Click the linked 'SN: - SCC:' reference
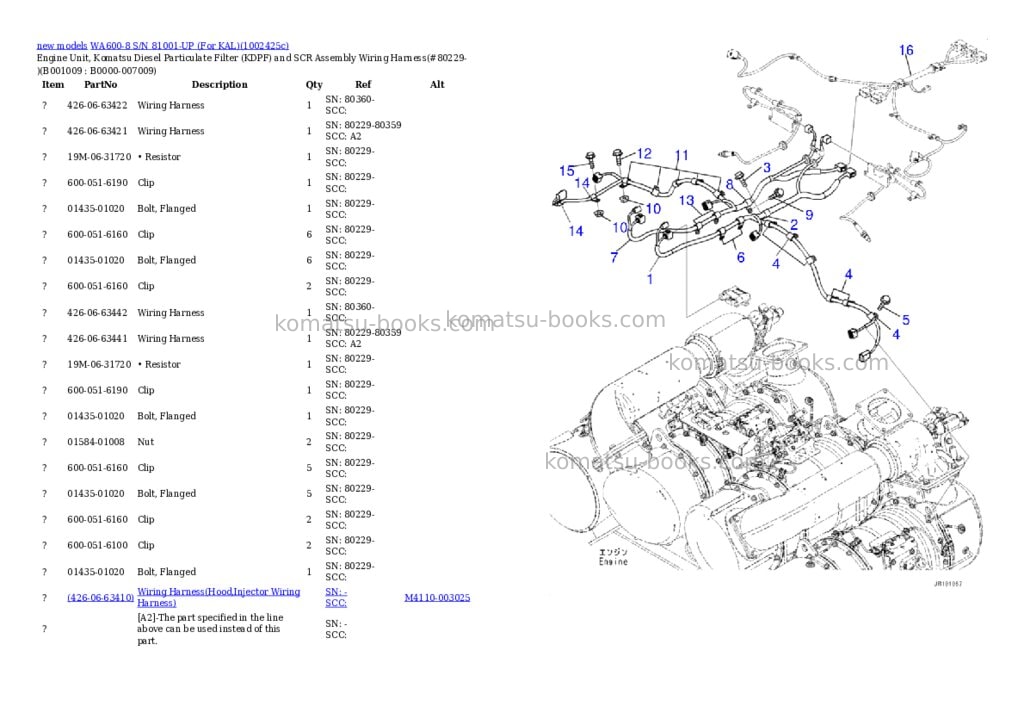The width and height of the screenshot is (1024, 725). [336, 597]
